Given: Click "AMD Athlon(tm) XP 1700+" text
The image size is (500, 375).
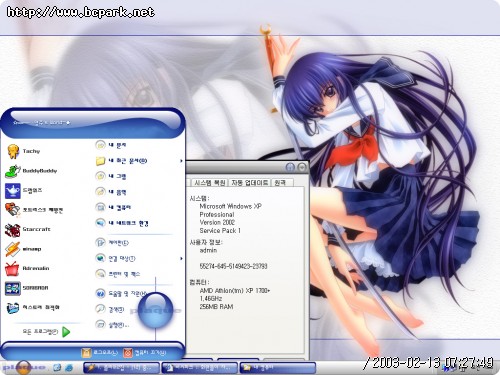Looking at the screenshot, I should pos(235,291).
